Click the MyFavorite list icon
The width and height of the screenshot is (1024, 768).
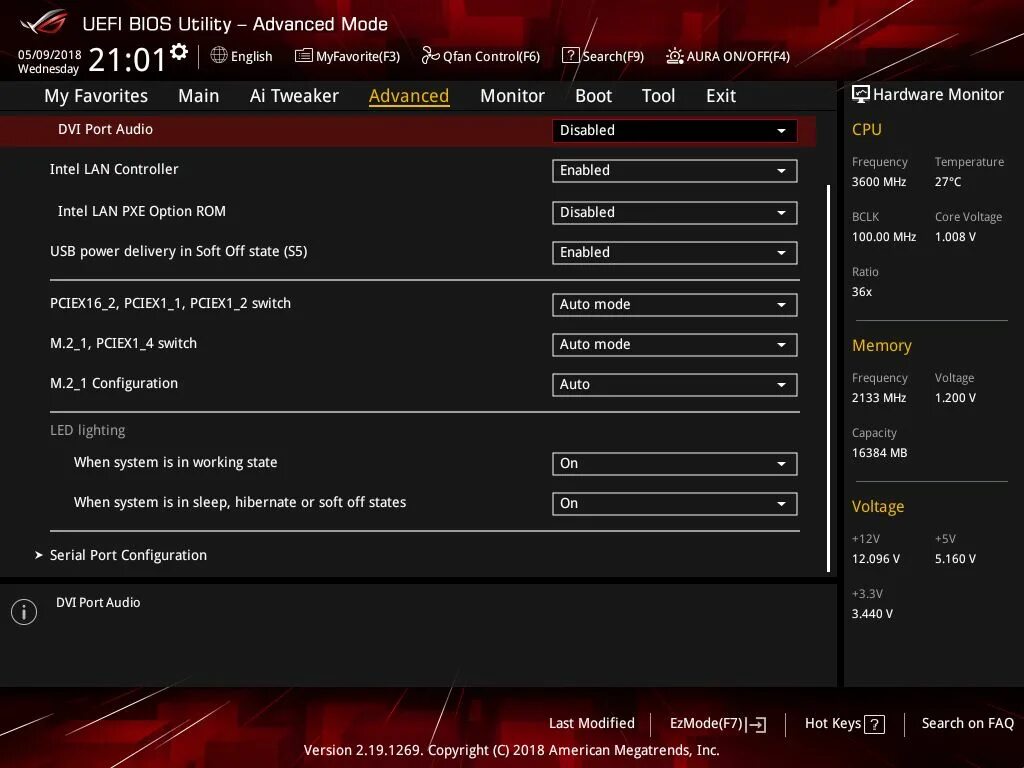click(x=304, y=56)
